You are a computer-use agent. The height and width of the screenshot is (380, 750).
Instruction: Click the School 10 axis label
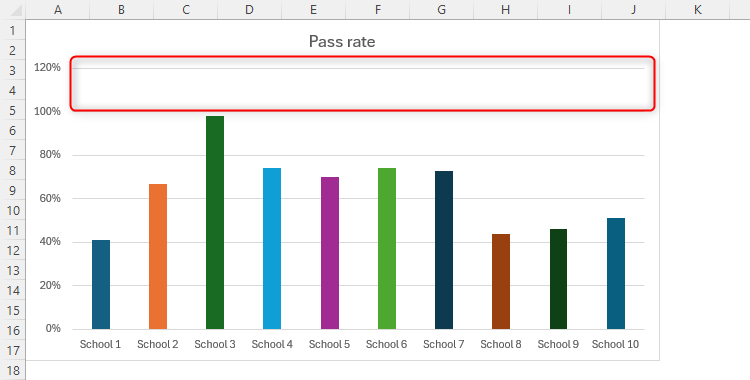615,344
